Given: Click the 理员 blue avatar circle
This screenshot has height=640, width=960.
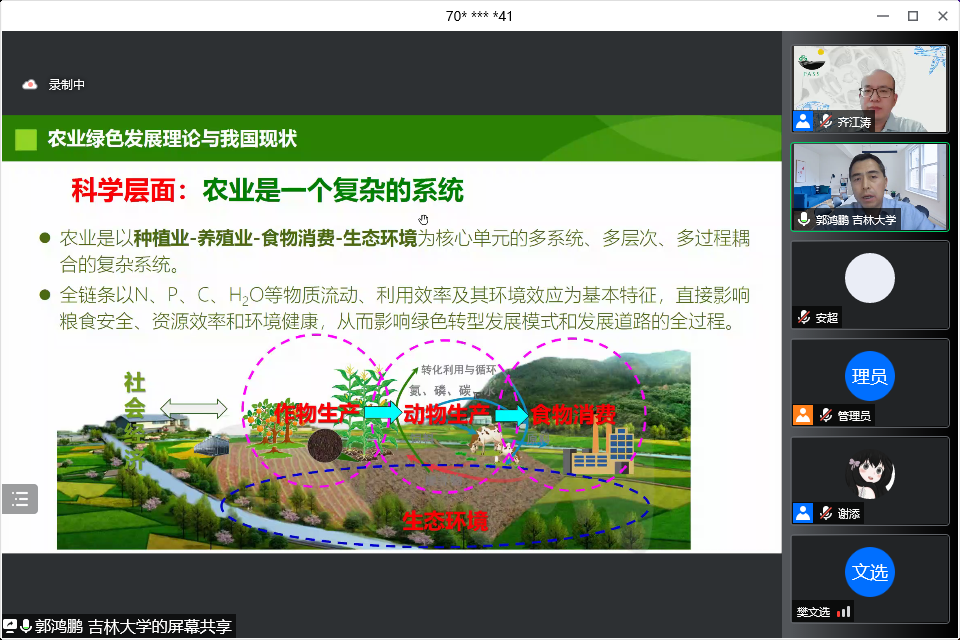Looking at the screenshot, I should (x=869, y=376).
